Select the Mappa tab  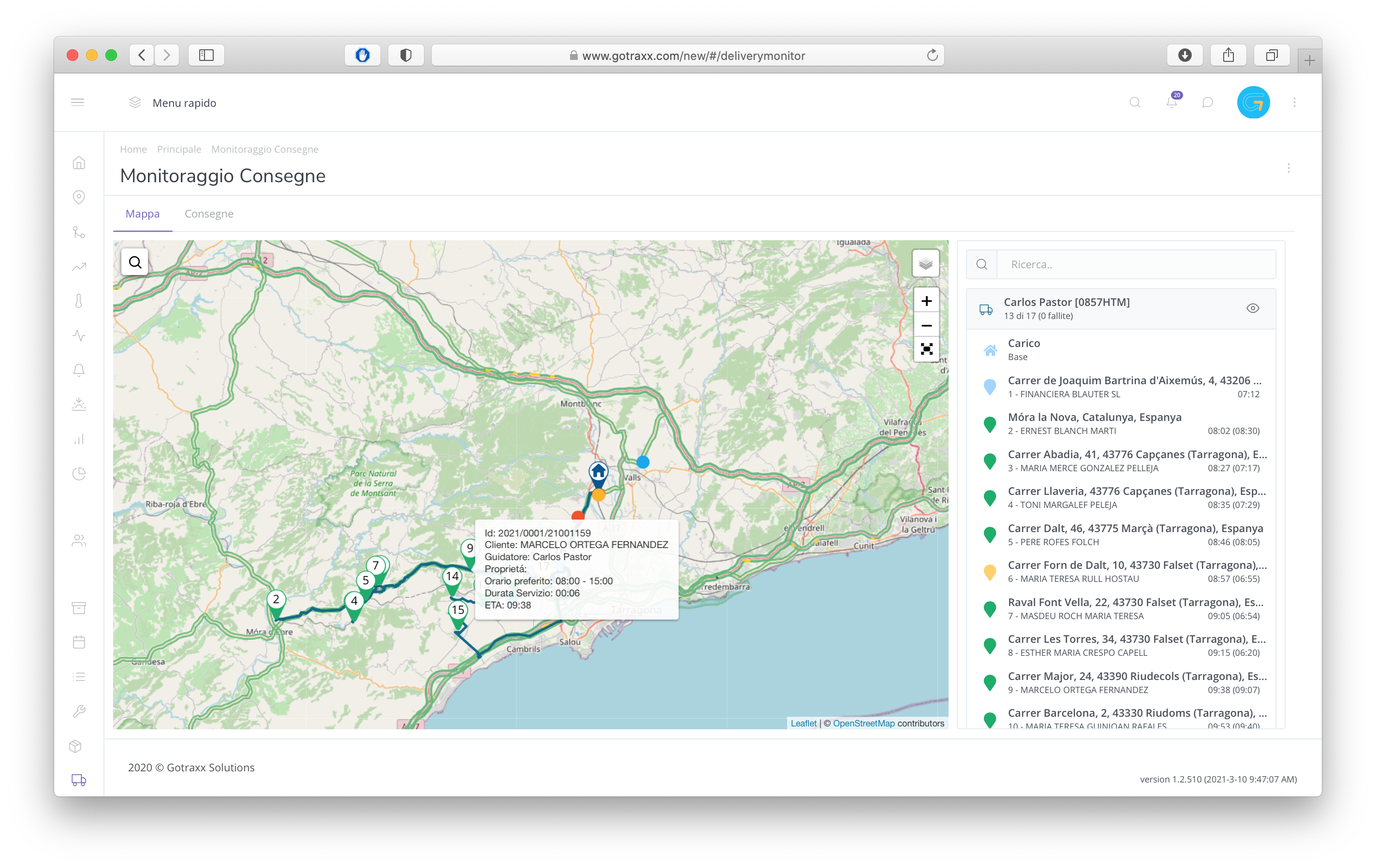coord(142,214)
